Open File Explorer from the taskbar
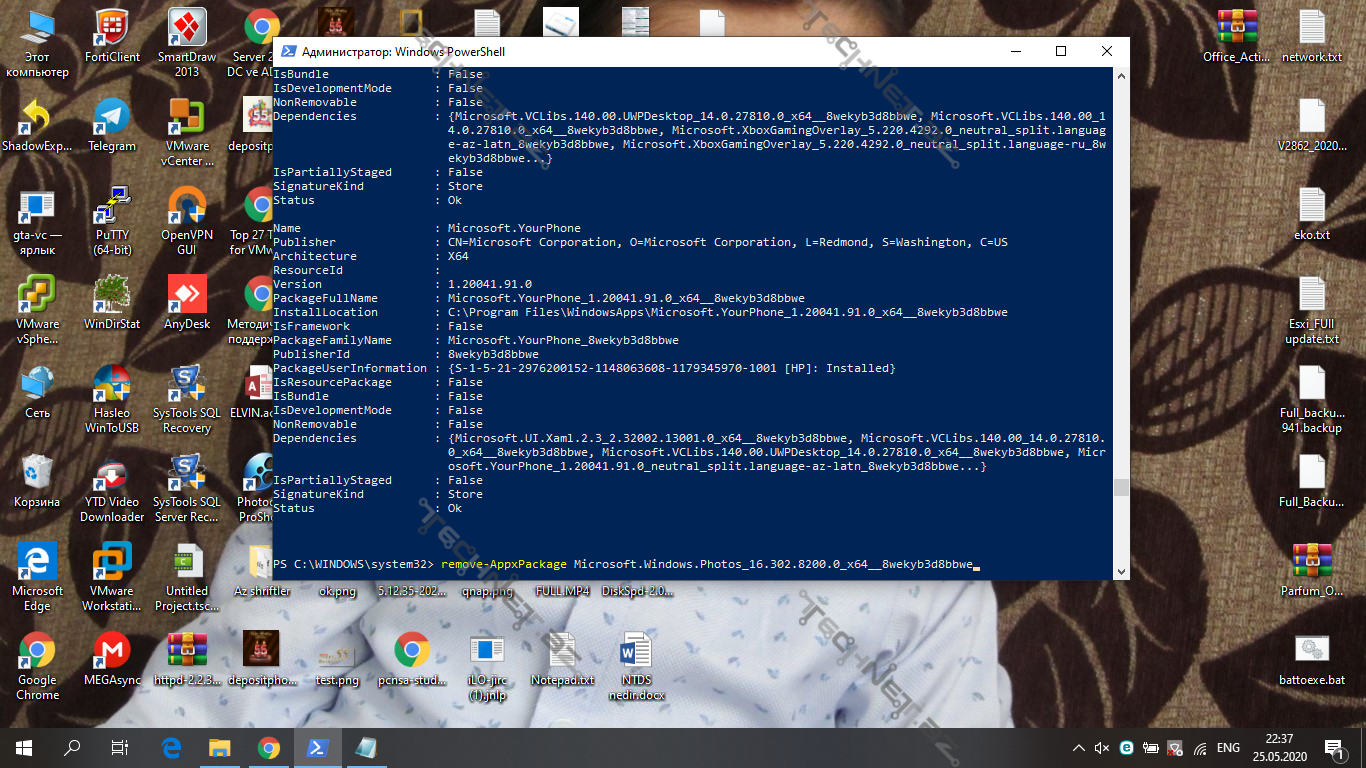 point(219,747)
